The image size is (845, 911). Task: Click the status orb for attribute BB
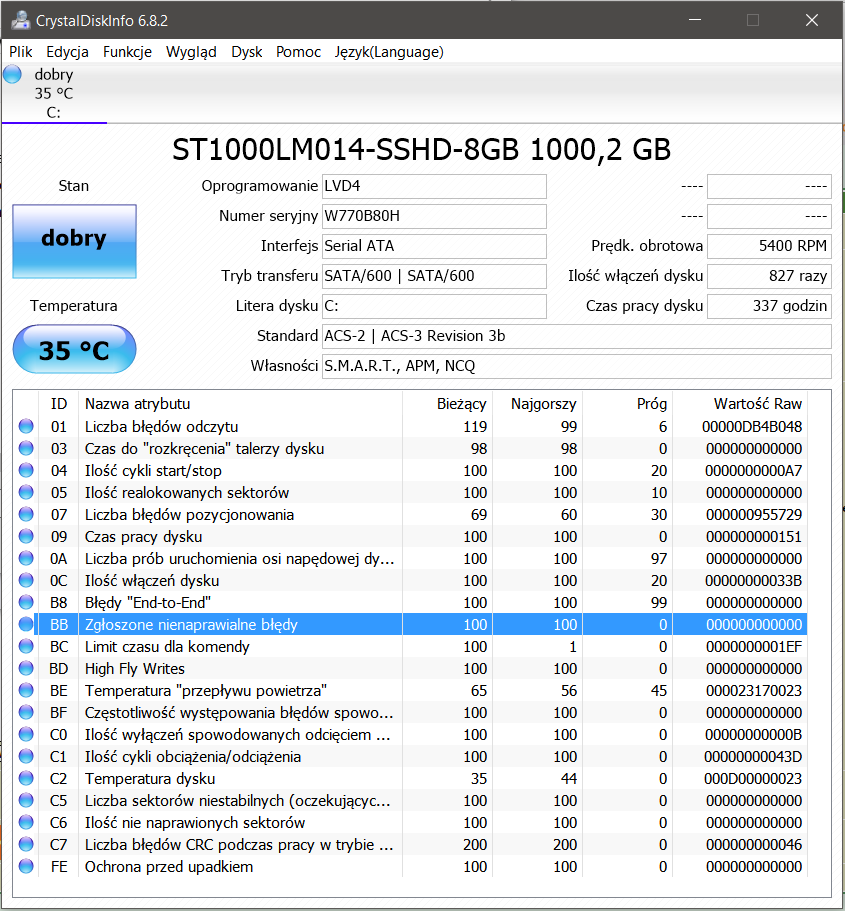(26, 625)
